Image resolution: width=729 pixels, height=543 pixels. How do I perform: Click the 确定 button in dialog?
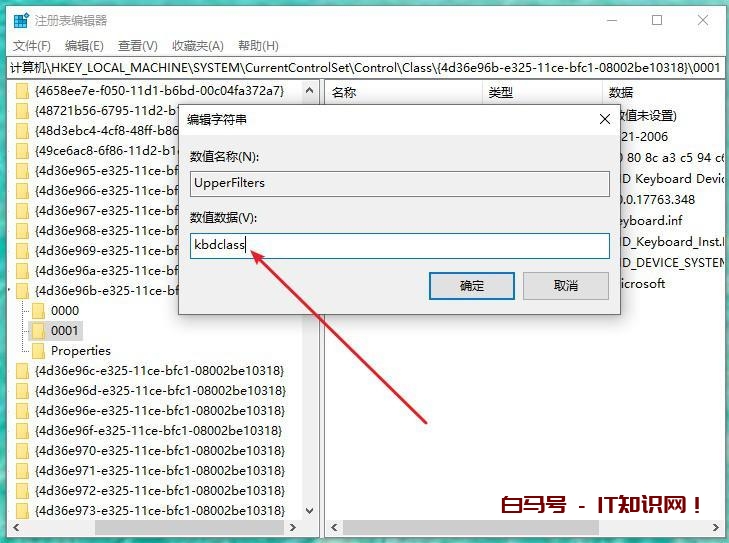click(471, 285)
